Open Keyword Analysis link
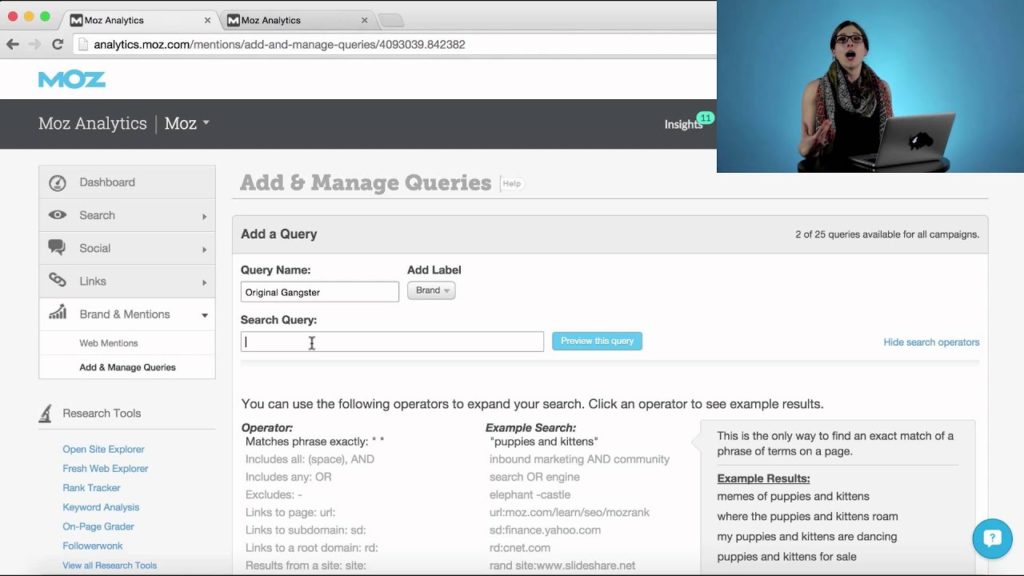This screenshot has width=1024, height=576. (101, 507)
